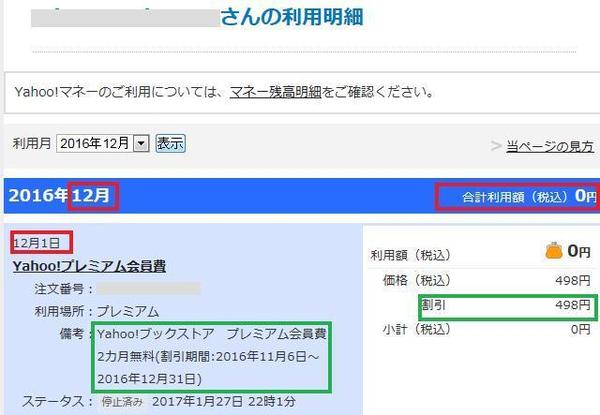Click the orange wallet icon beside 0円
The image size is (600, 415).
point(554,251)
